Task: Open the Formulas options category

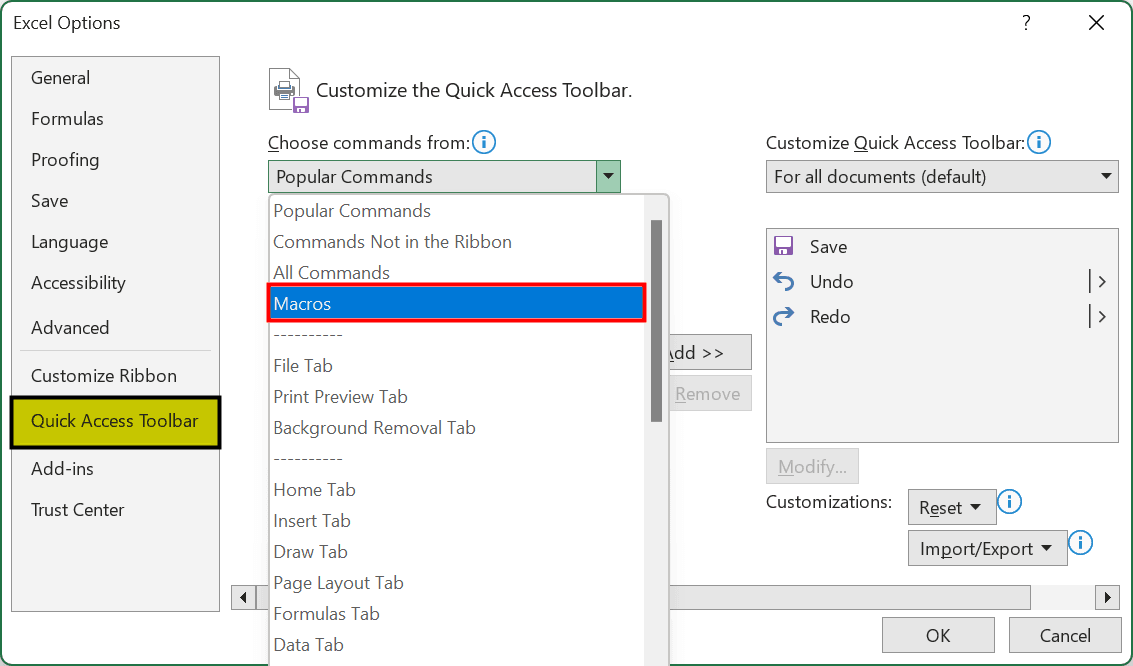Action: point(116,119)
